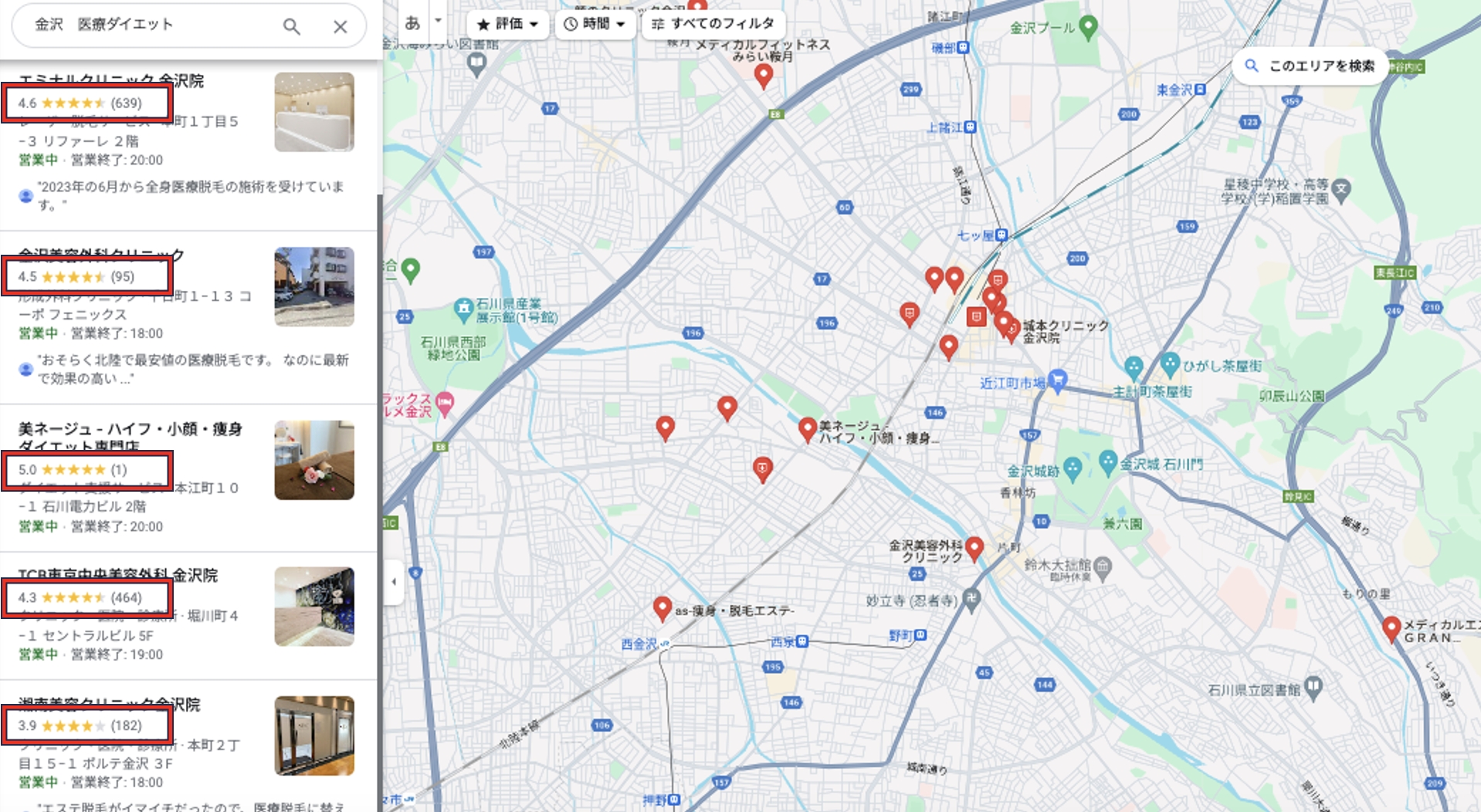This screenshot has height=812, width=1481.
Task: Open the TCB東京中央美容外科 photo thumbnail
Action: pyautogui.click(x=314, y=607)
